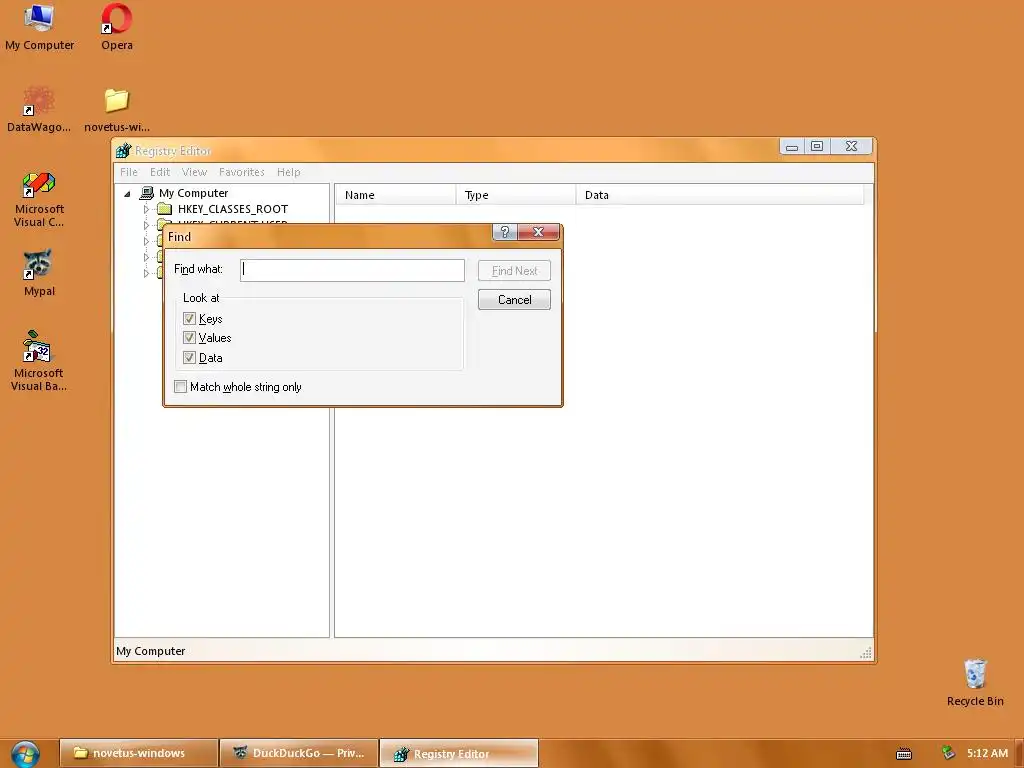The image size is (1024, 768).
Task: Click the Type column header
Action: point(516,195)
